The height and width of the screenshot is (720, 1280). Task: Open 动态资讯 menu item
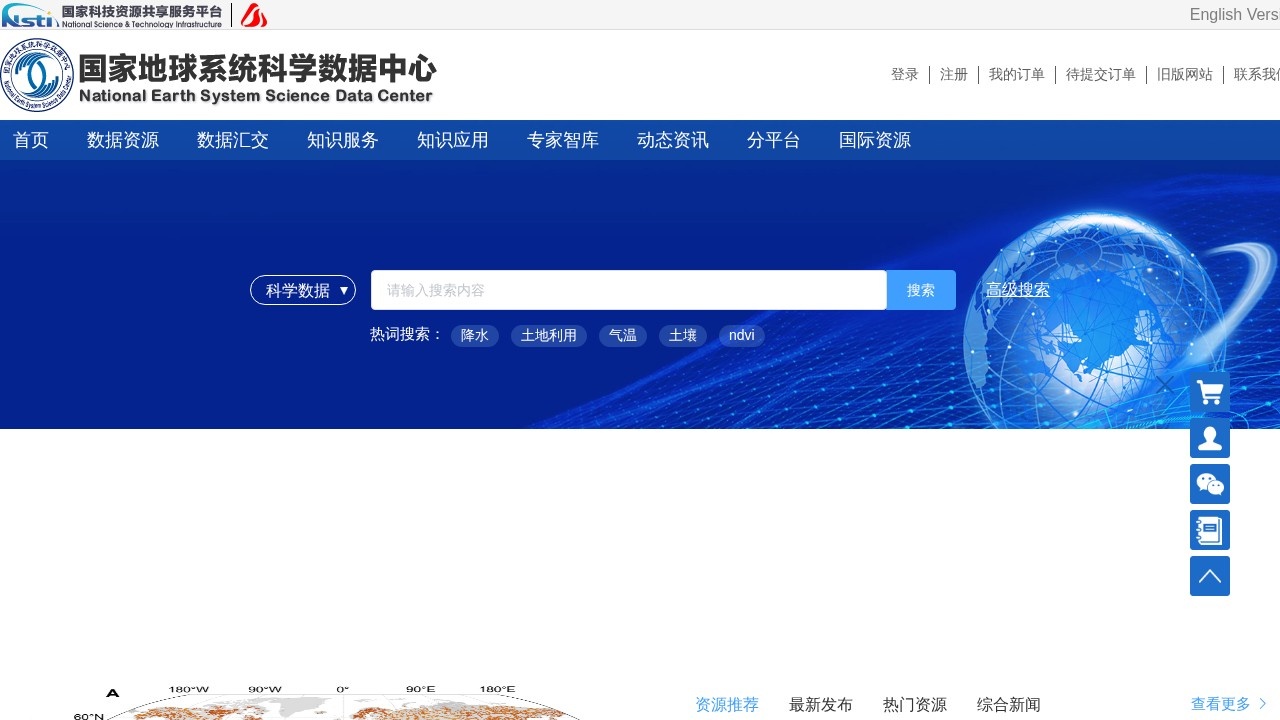tap(673, 140)
